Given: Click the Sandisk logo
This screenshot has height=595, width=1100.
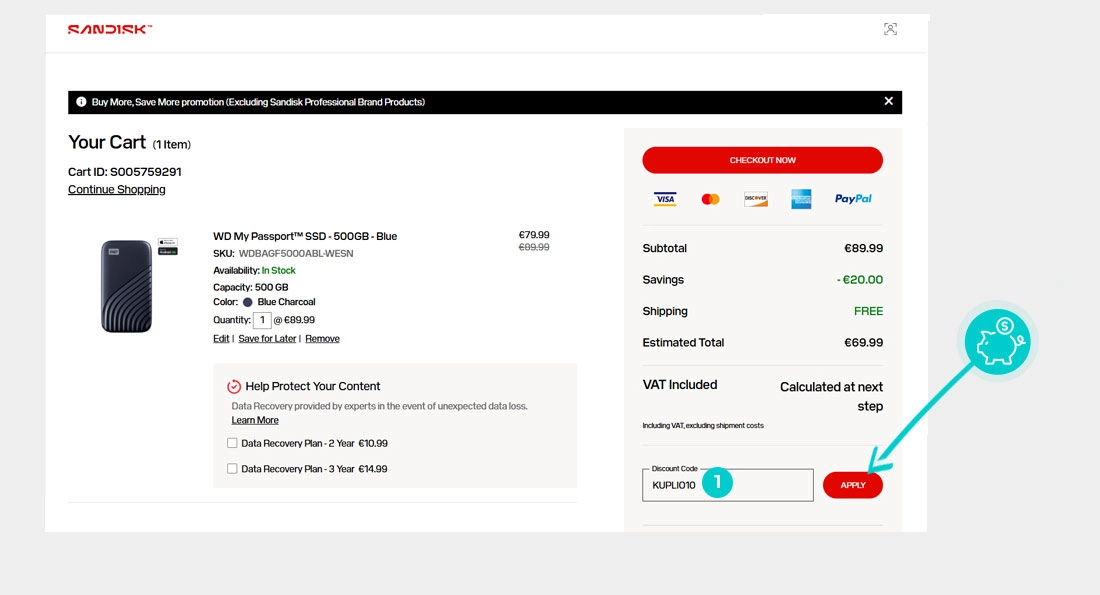Looking at the screenshot, I should click(x=109, y=29).
